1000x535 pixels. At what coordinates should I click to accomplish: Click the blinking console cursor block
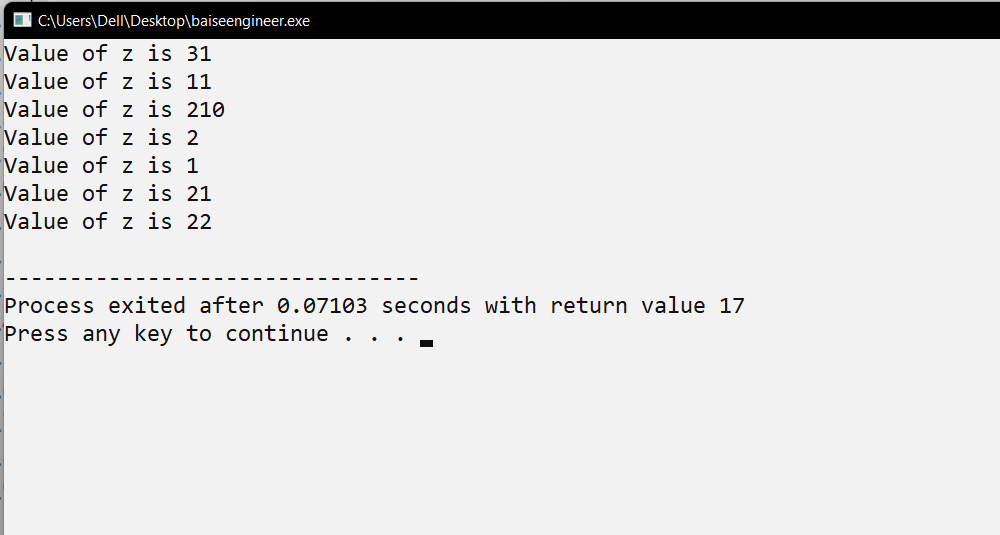click(427, 343)
